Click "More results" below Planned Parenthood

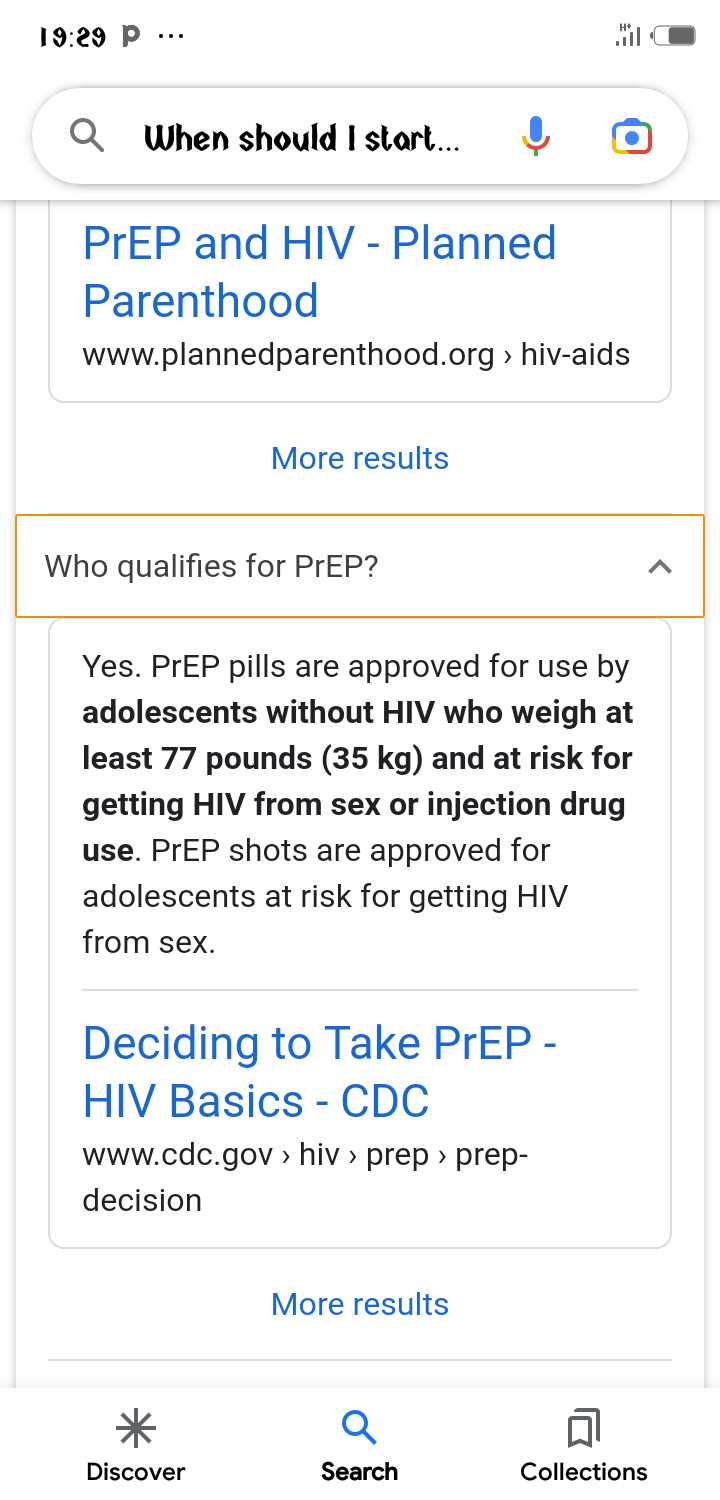pyautogui.click(x=360, y=458)
